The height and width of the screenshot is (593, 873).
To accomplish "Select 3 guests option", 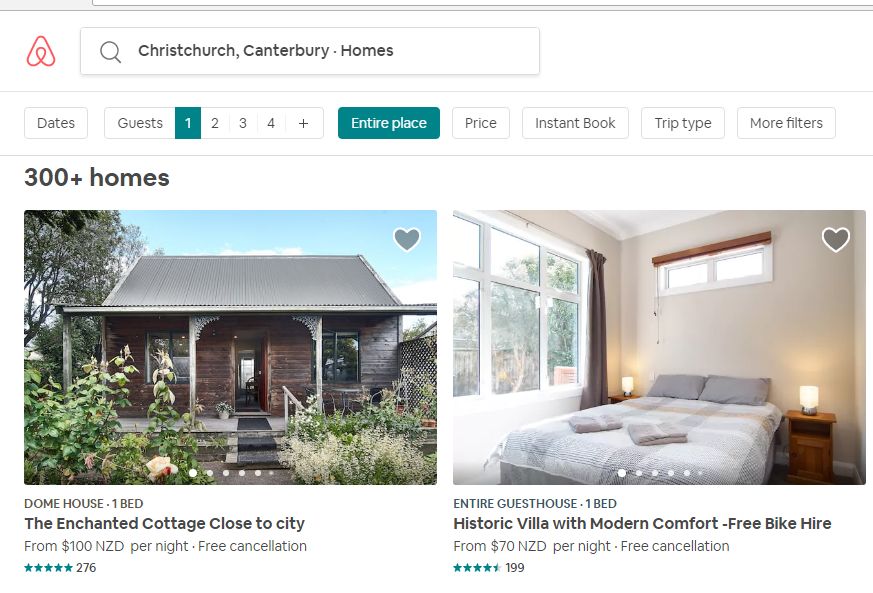I will 243,123.
